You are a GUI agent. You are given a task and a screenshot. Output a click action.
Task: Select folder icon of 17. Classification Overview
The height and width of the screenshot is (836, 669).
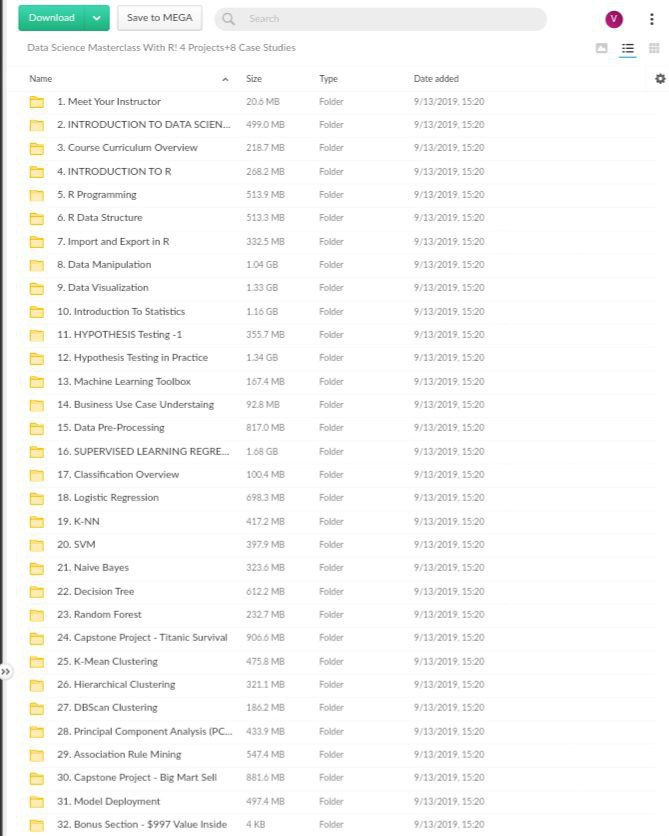pyautogui.click(x=37, y=475)
